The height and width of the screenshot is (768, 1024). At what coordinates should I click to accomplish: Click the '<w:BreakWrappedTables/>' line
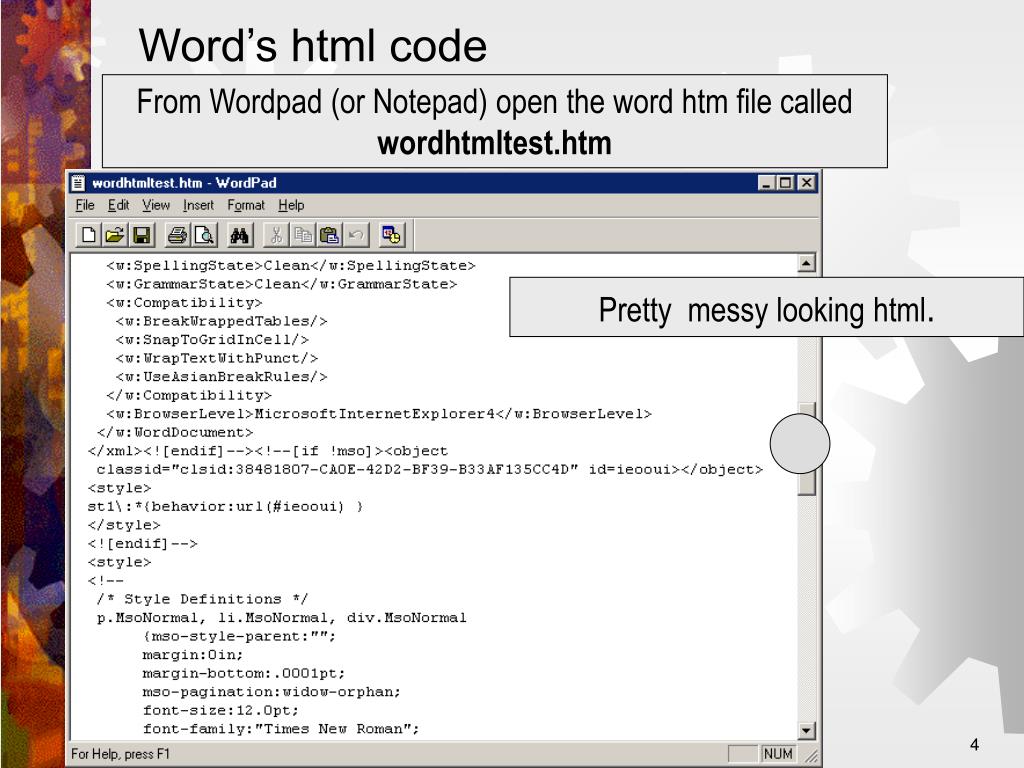[221, 321]
